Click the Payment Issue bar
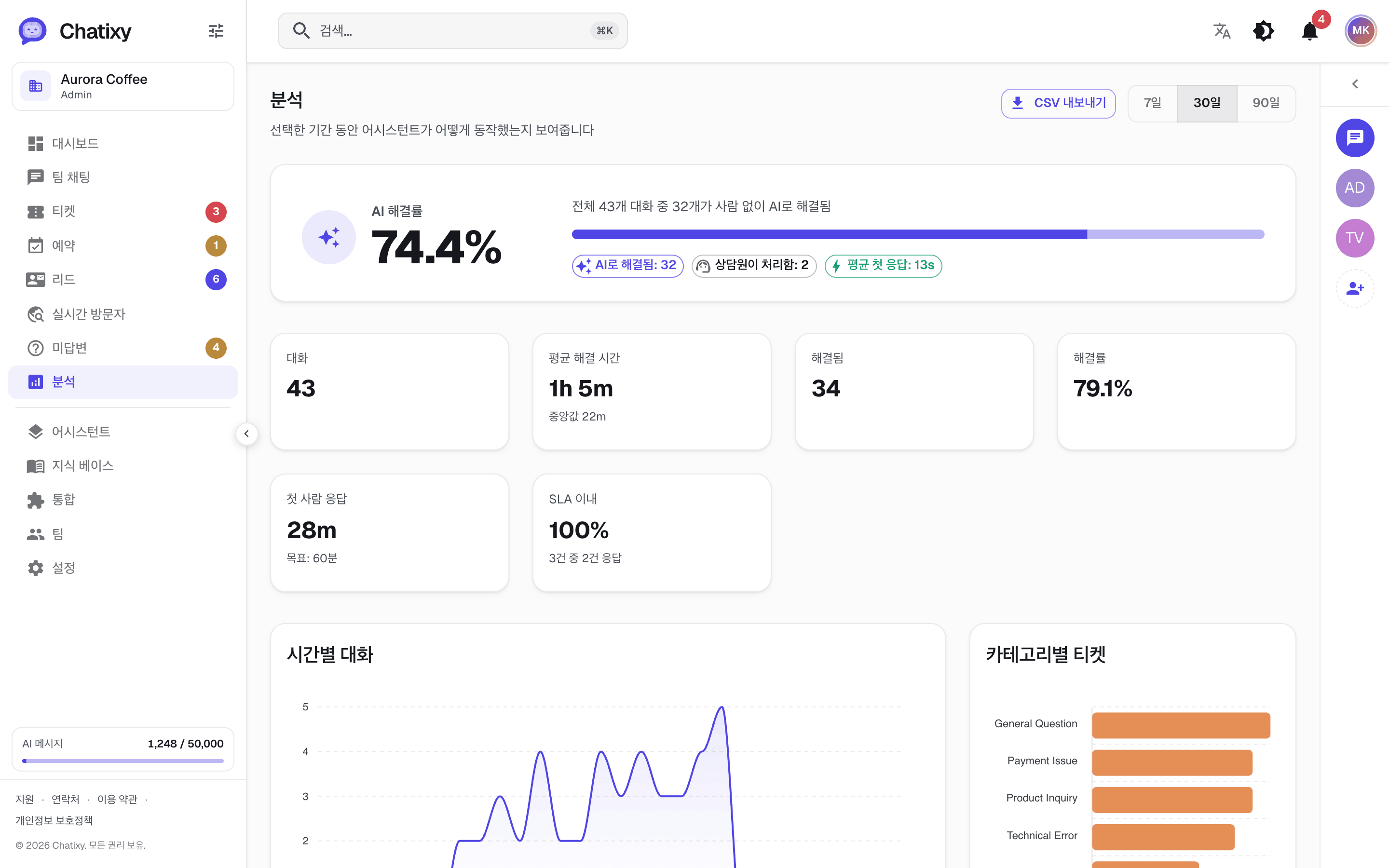Image resolution: width=1389 pixels, height=868 pixels. [1172, 762]
